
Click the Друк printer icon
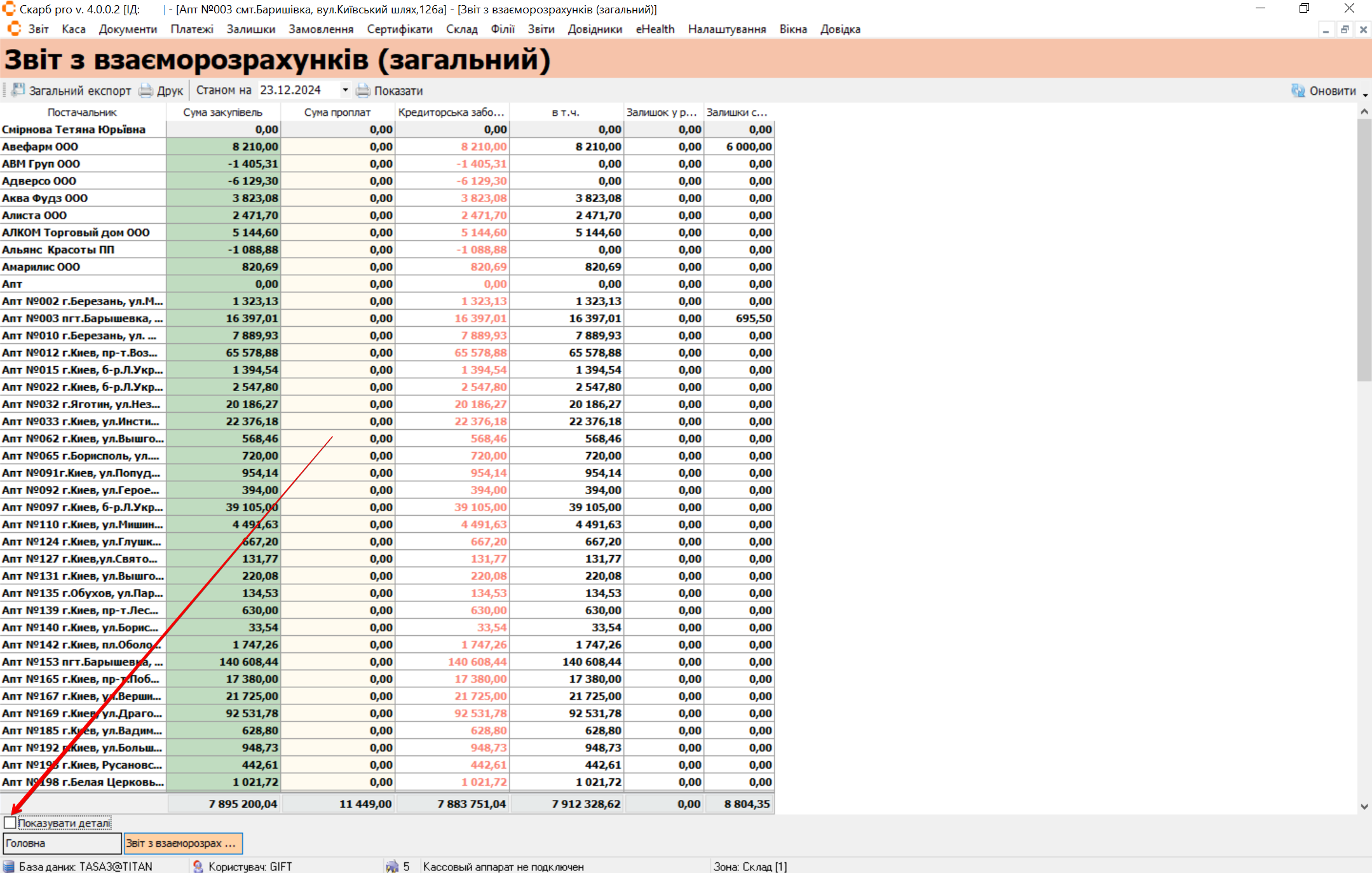pyautogui.click(x=146, y=90)
